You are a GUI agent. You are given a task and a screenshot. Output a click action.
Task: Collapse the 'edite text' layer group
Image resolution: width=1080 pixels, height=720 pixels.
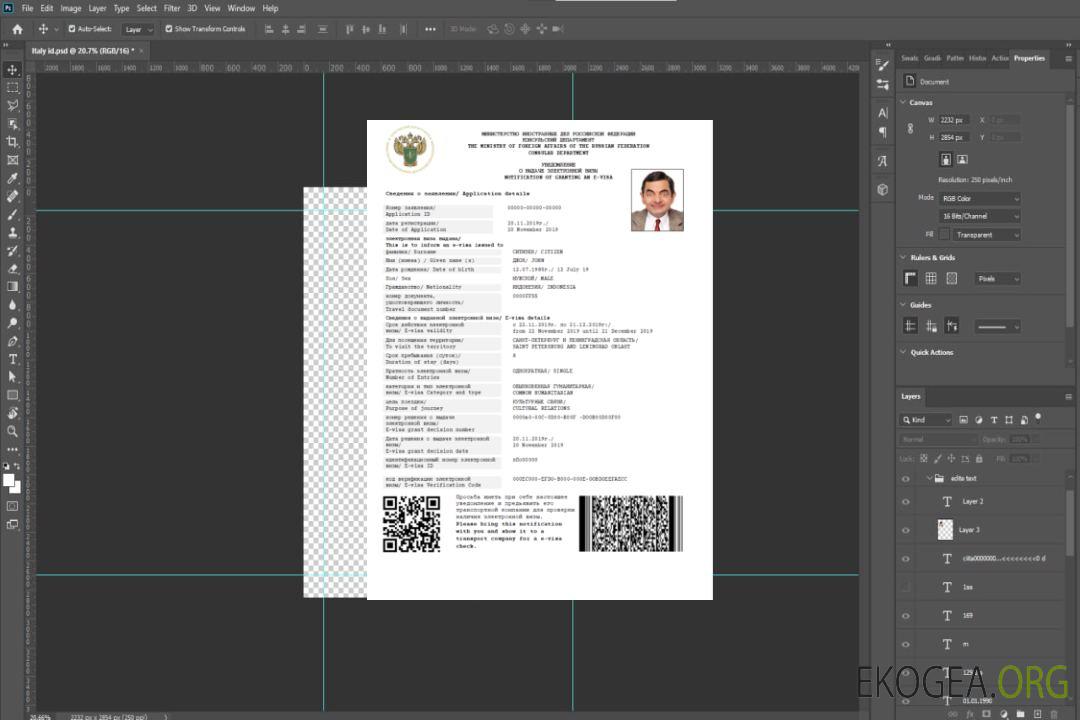[929, 478]
